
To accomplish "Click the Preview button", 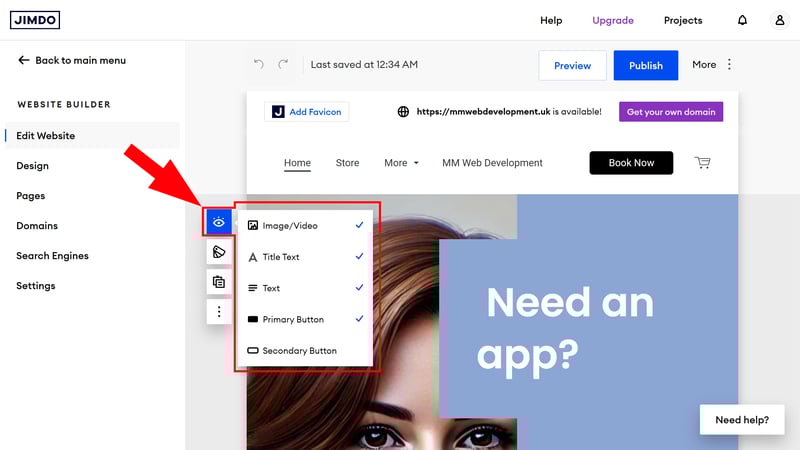I will [572, 65].
